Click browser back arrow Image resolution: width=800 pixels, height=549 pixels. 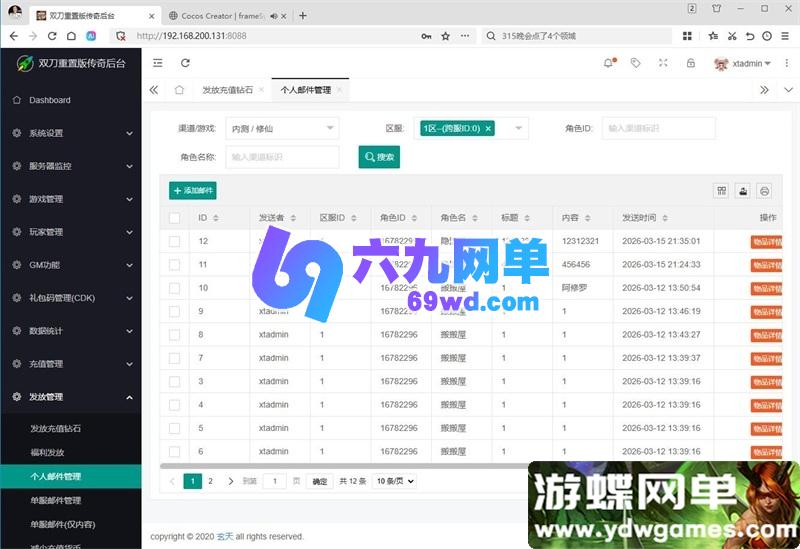tap(14, 36)
